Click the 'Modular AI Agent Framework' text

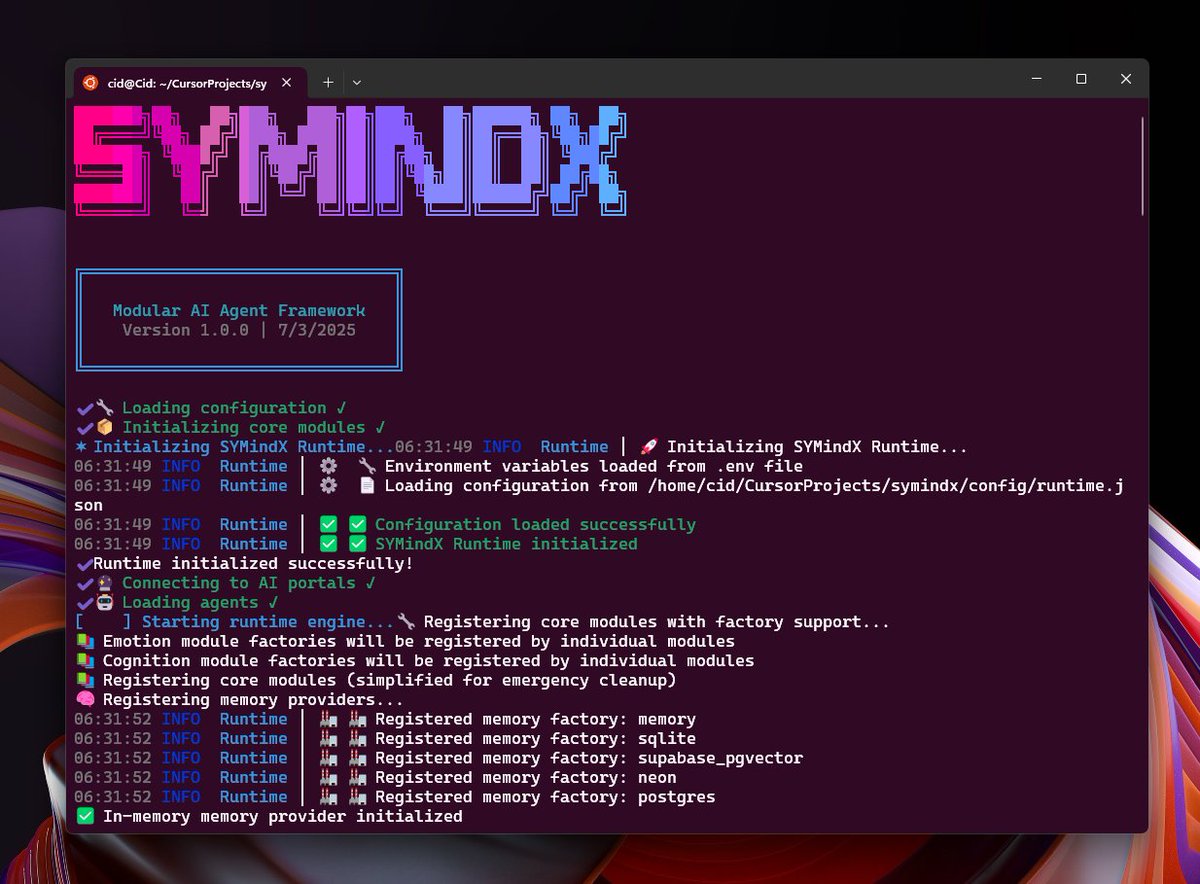[x=239, y=311]
